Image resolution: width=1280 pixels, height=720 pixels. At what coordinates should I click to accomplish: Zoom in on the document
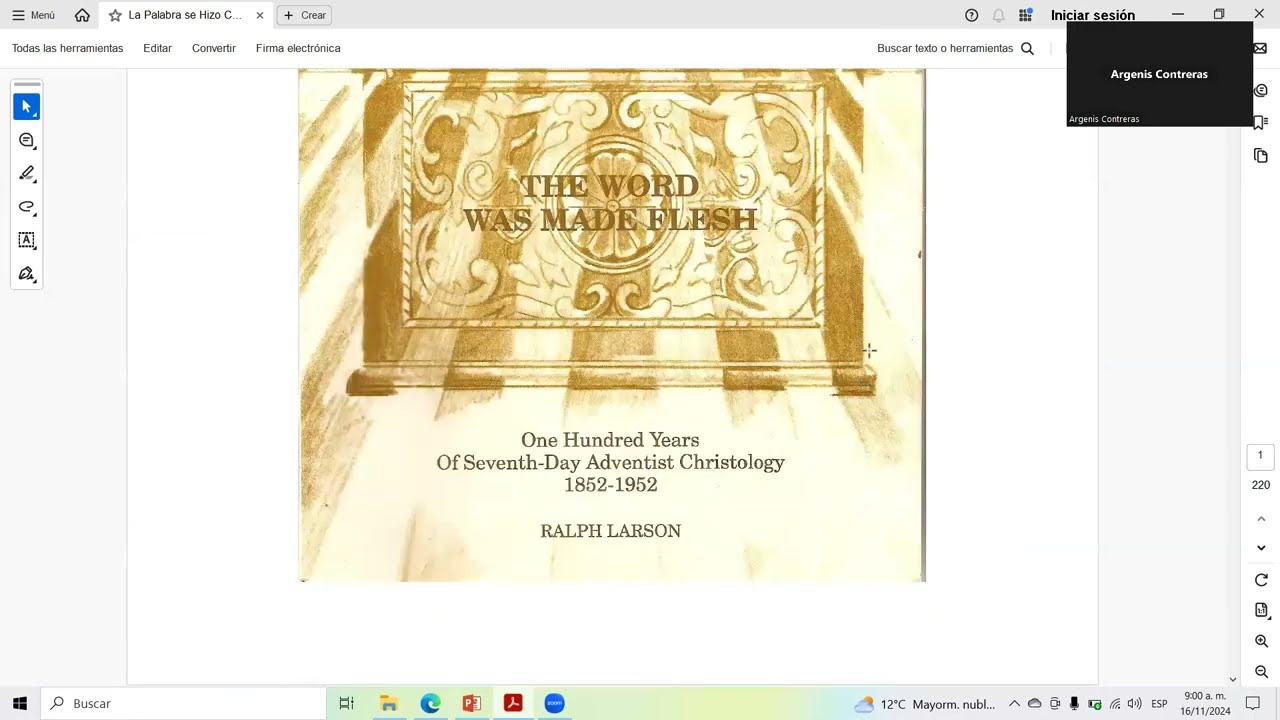[x=1261, y=641]
